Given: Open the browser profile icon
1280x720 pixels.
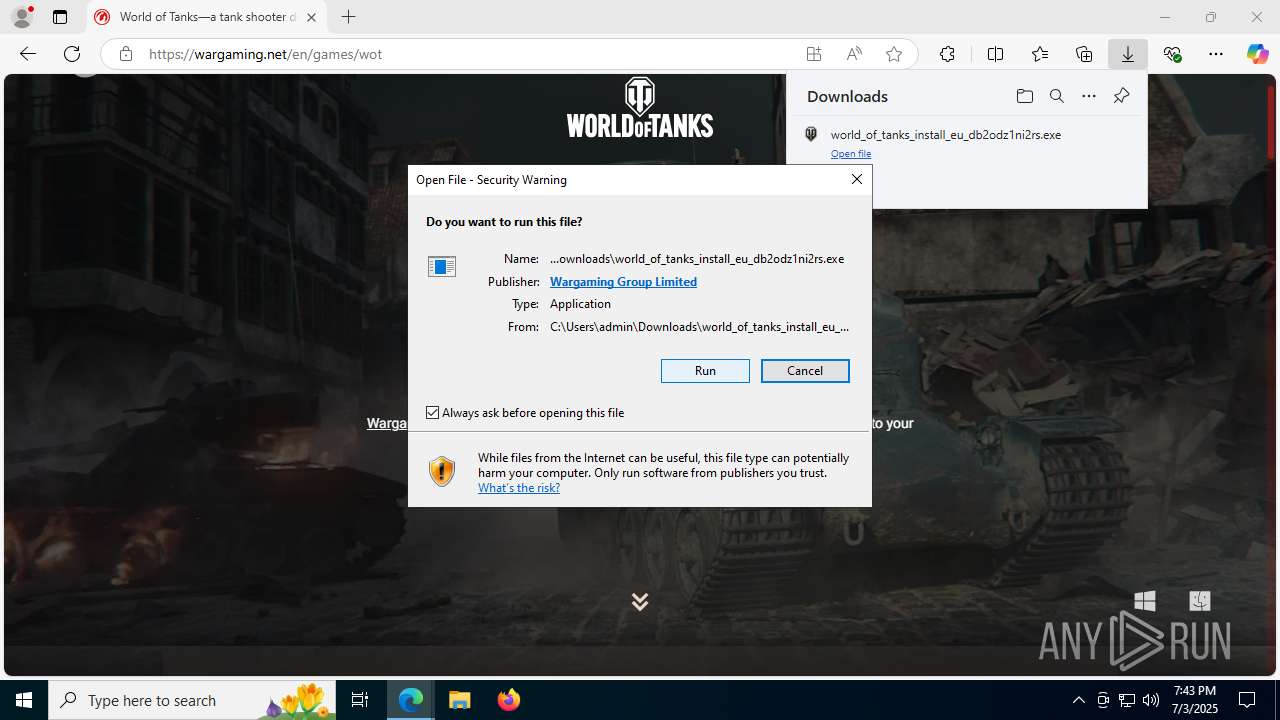Looking at the screenshot, I should click(22, 17).
